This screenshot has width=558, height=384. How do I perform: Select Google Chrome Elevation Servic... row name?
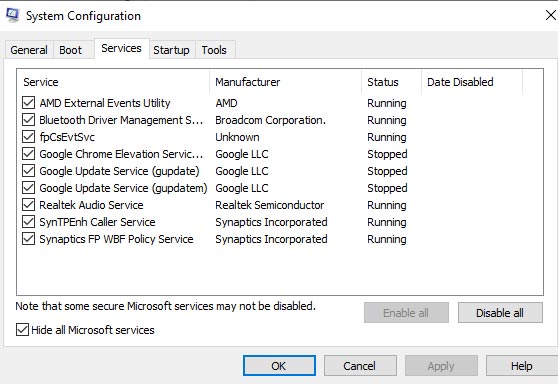[121, 154]
